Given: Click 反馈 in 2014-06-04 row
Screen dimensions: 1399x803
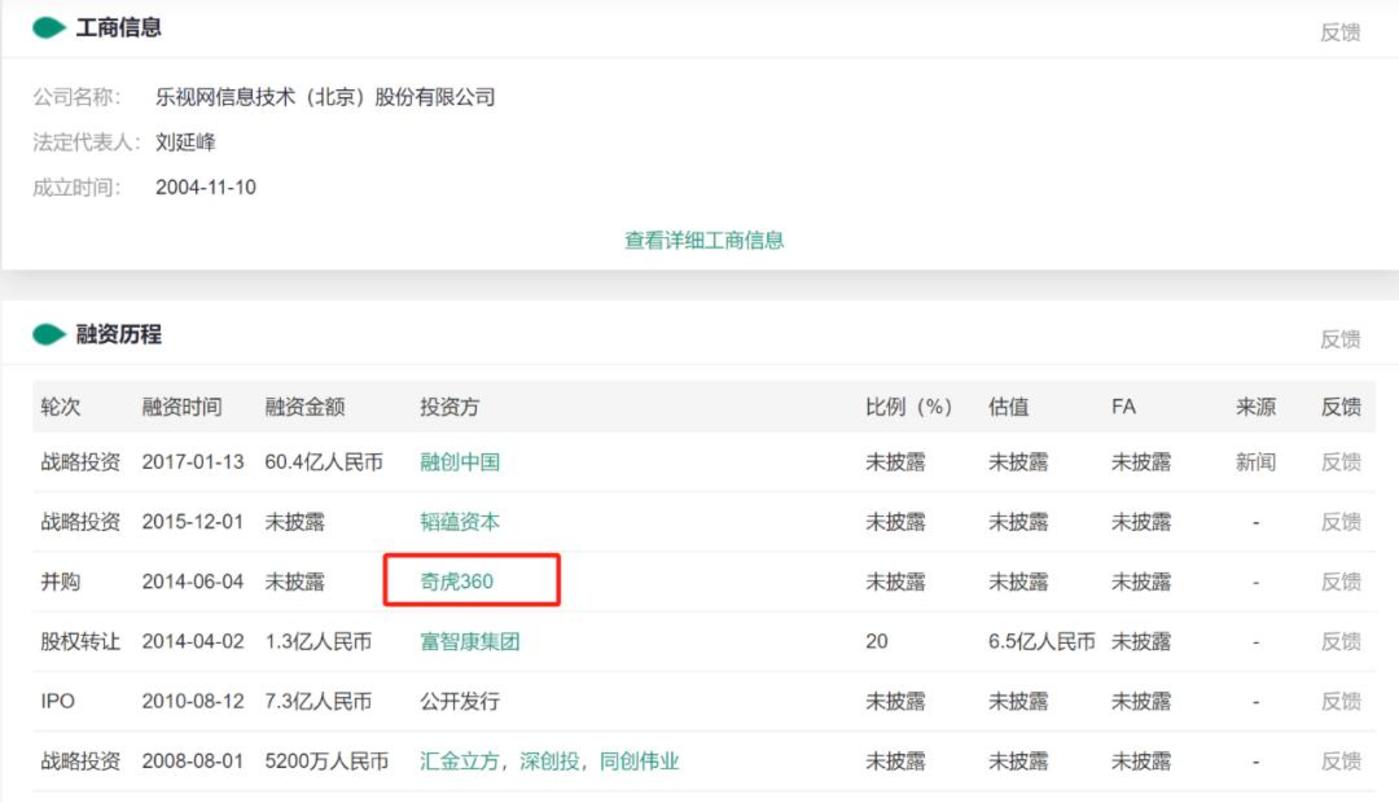Looking at the screenshot, I should click(1341, 582).
